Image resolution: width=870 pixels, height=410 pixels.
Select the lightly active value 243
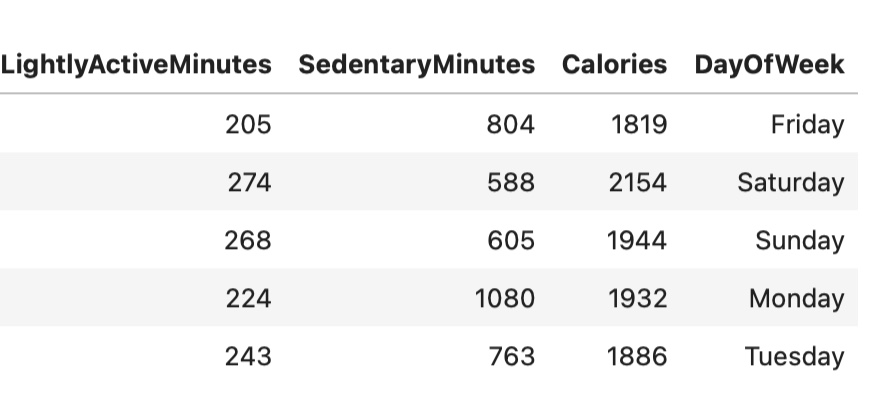click(249, 357)
